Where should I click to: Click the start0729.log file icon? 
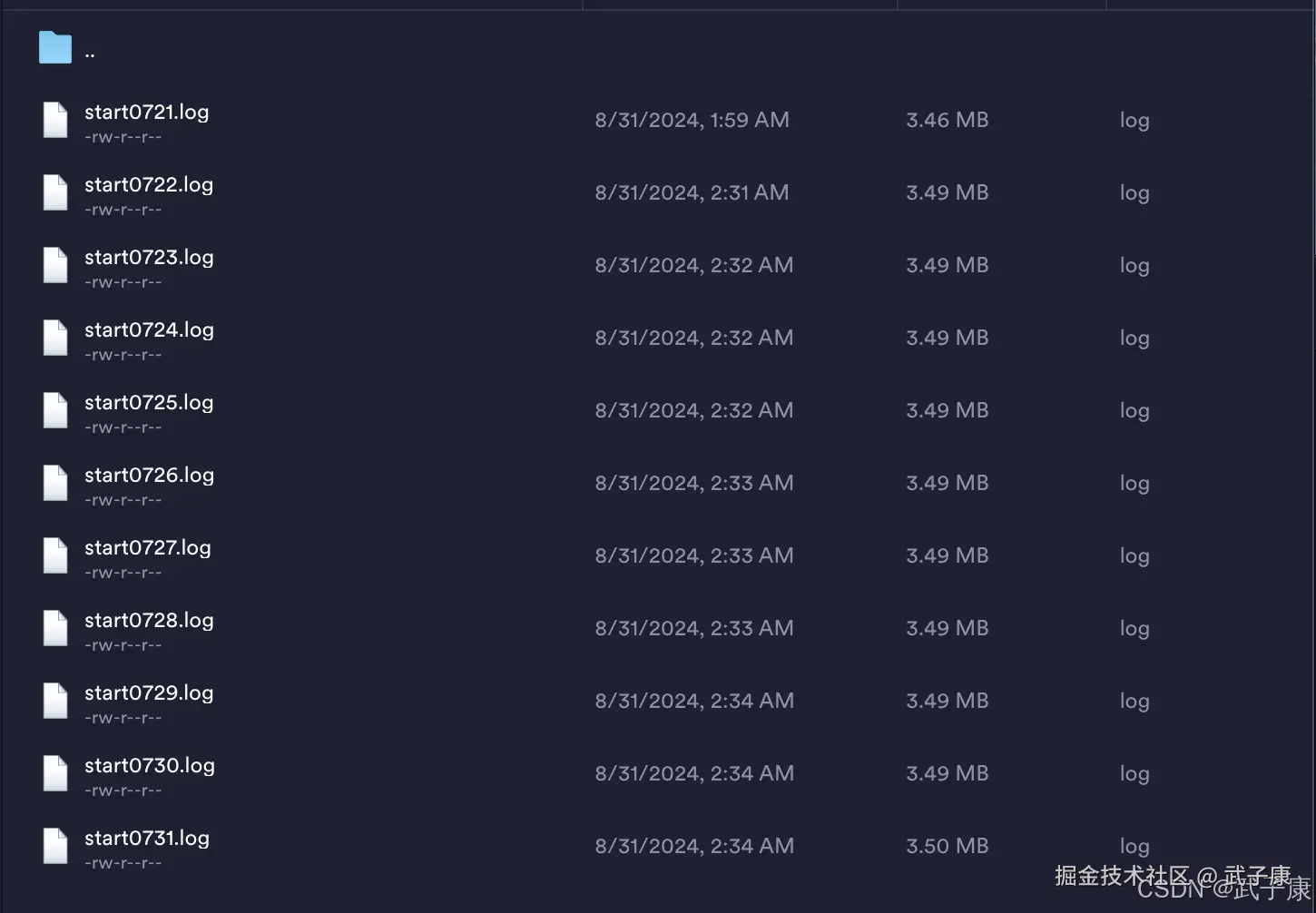tap(54, 701)
